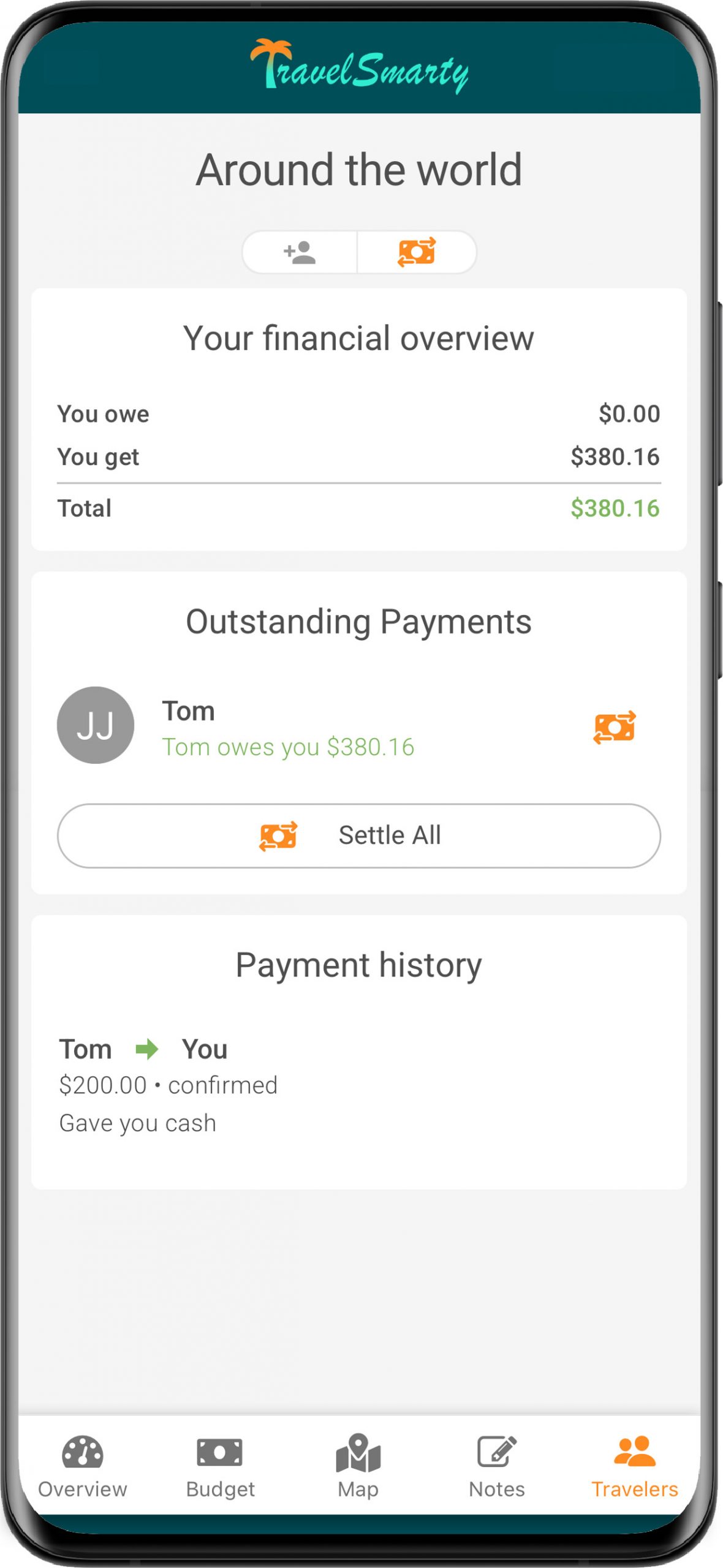723x1568 pixels.
Task: Switch to the Notes tab
Action: (x=496, y=1466)
